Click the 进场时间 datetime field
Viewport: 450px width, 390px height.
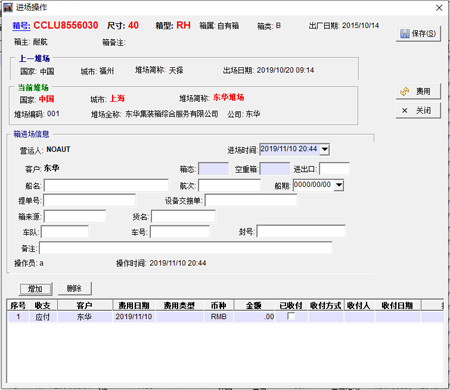coord(289,149)
